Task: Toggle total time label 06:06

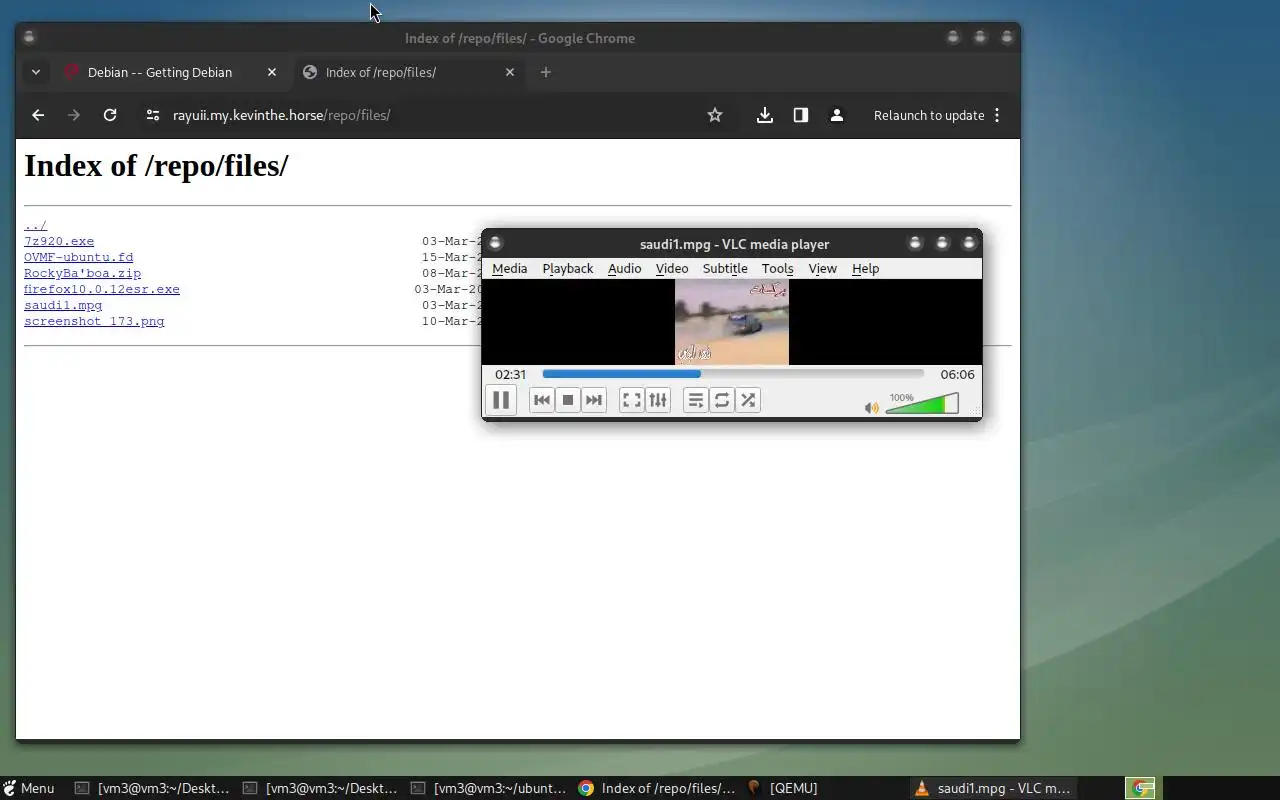Action: [957, 374]
